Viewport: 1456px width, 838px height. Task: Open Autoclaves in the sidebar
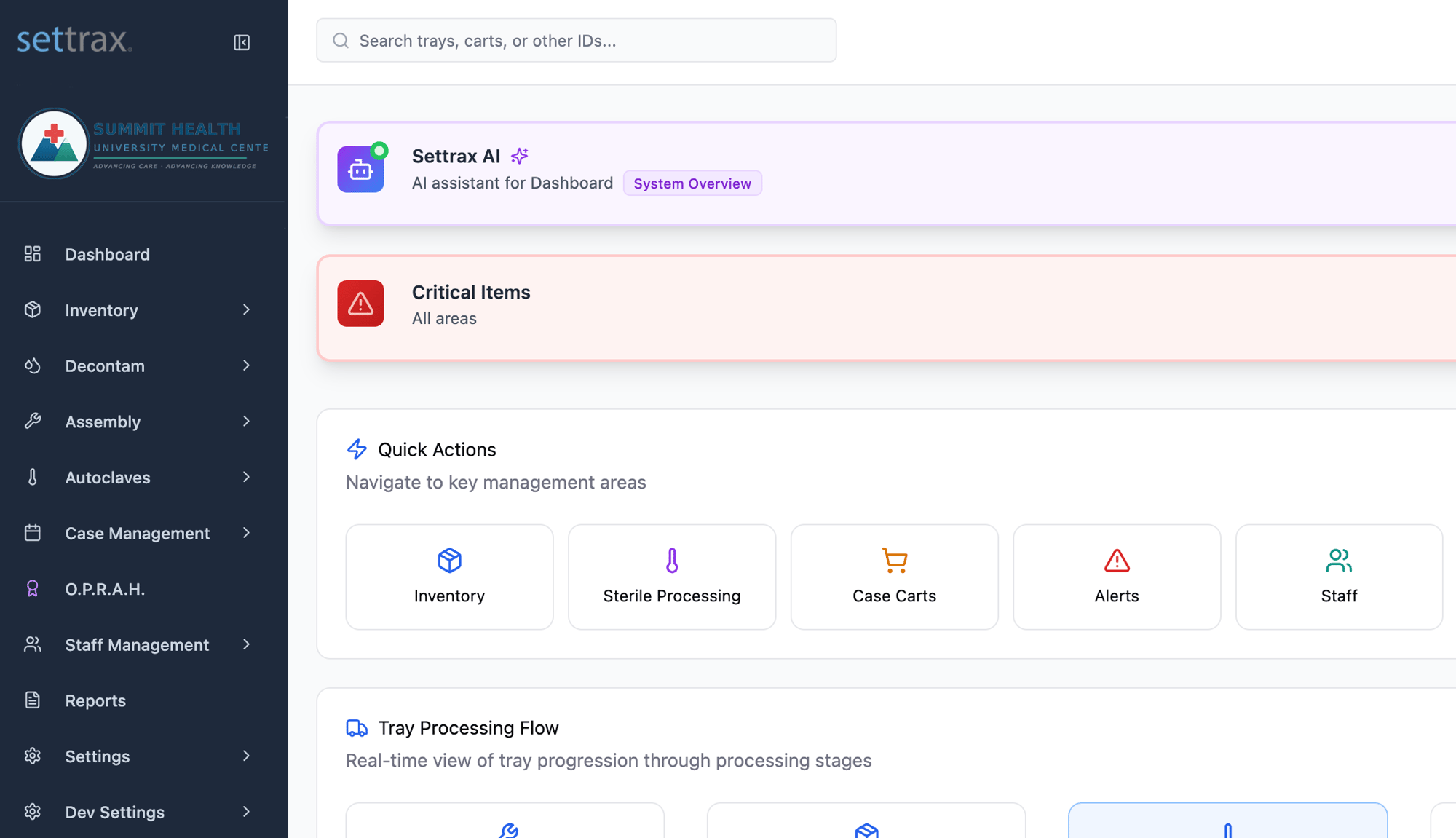point(143,477)
